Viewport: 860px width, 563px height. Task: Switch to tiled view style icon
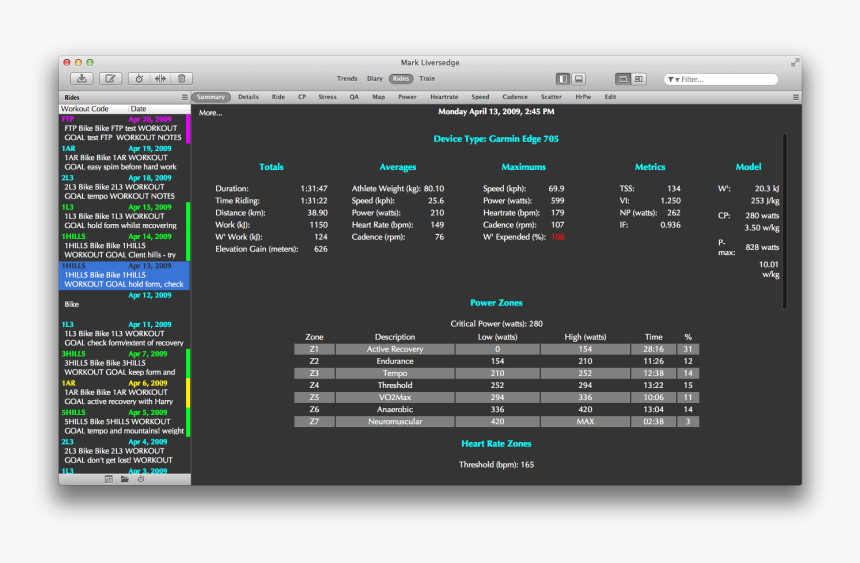pyautogui.click(x=638, y=79)
